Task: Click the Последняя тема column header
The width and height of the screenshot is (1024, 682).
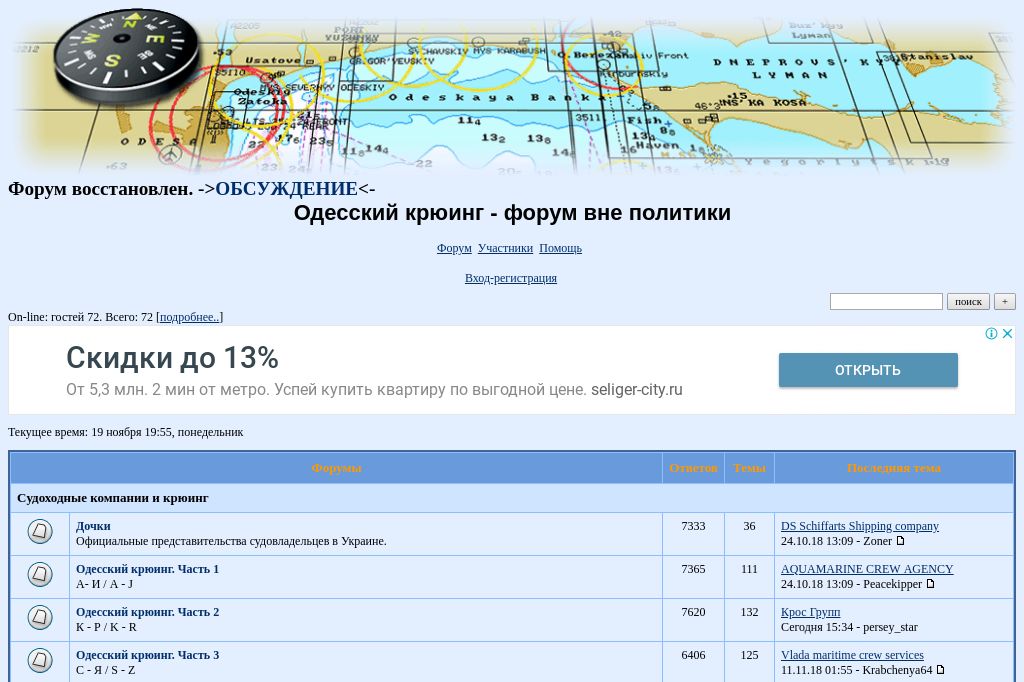Action: tap(894, 468)
